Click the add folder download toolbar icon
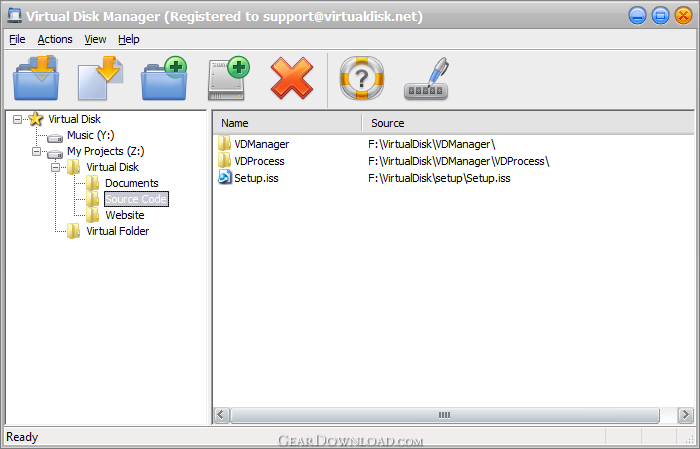Screen dimensions: 700x449 point(36,78)
